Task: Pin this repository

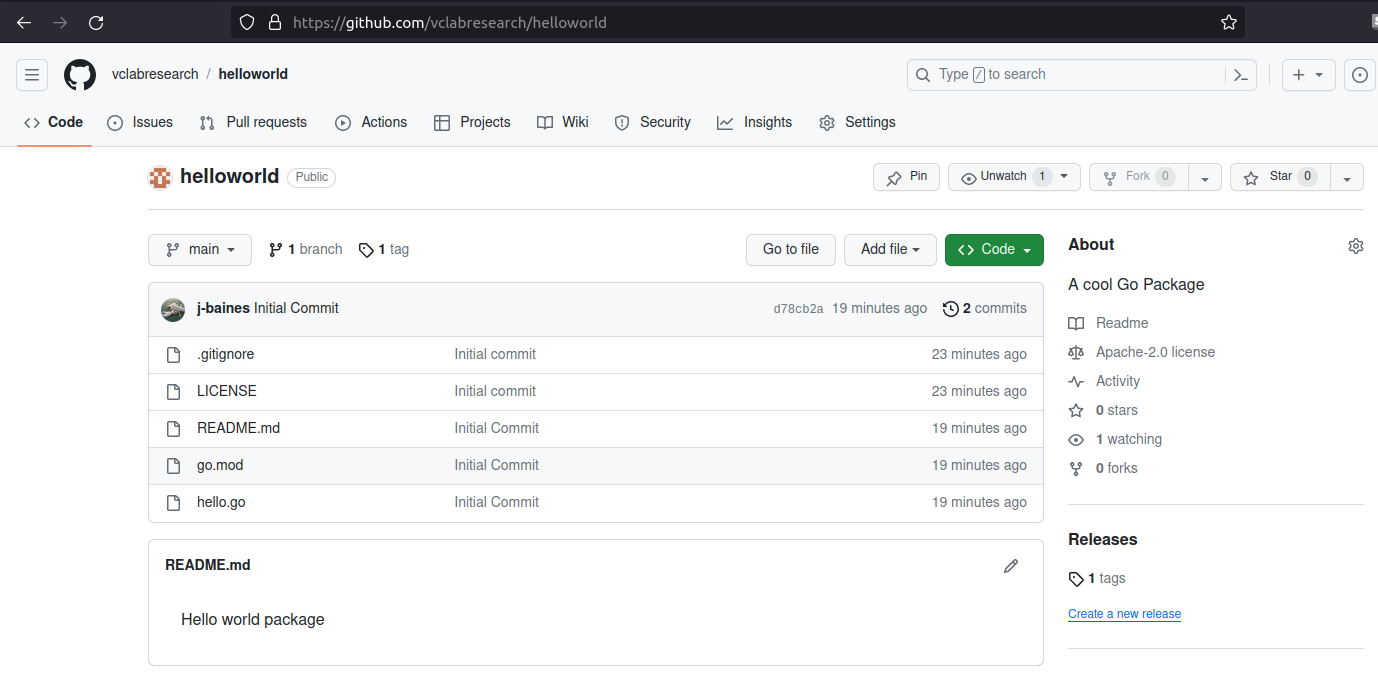Action: tap(906, 176)
